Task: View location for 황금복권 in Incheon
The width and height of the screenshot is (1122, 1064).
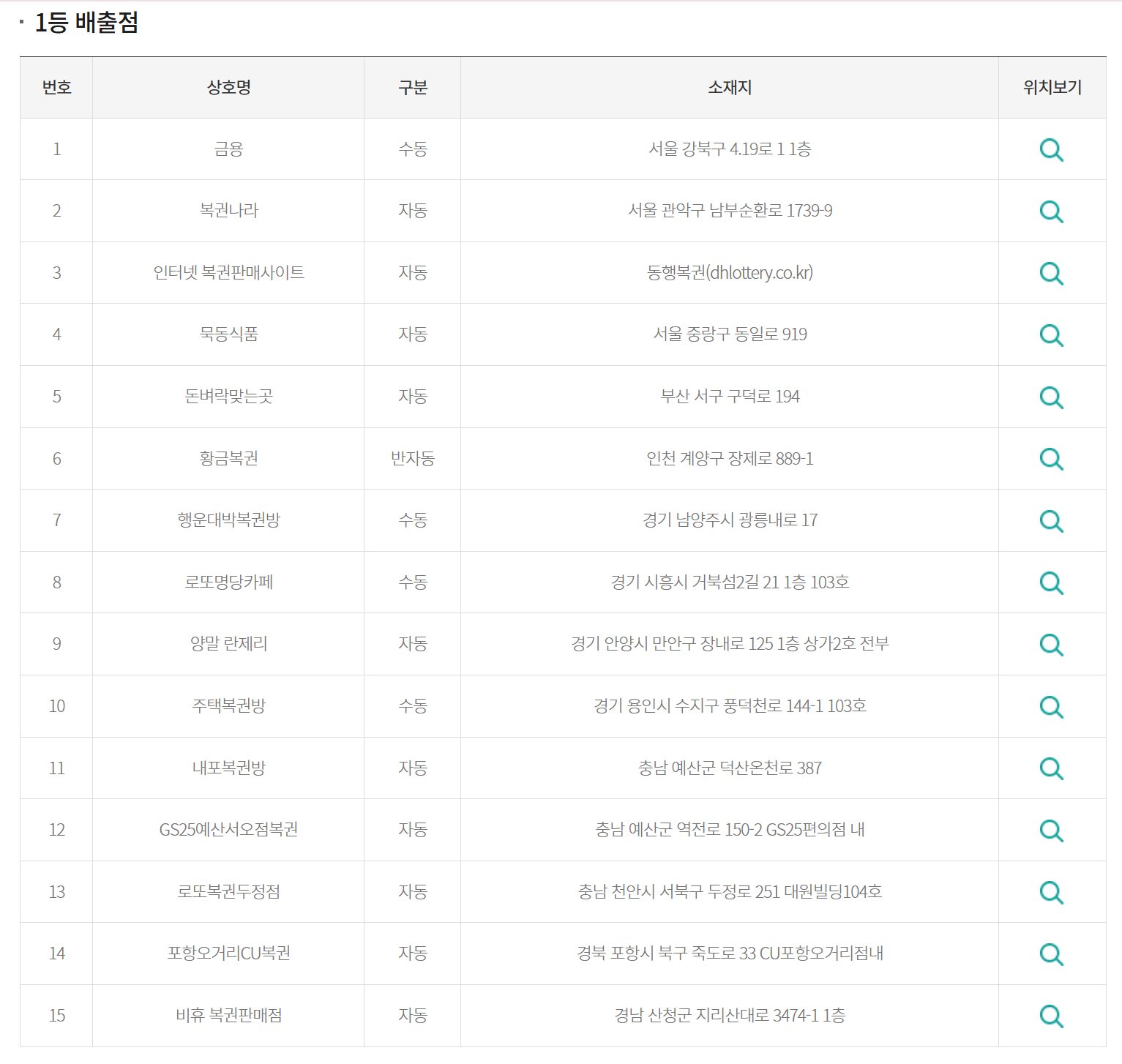Action: (x=1052, y=459)
